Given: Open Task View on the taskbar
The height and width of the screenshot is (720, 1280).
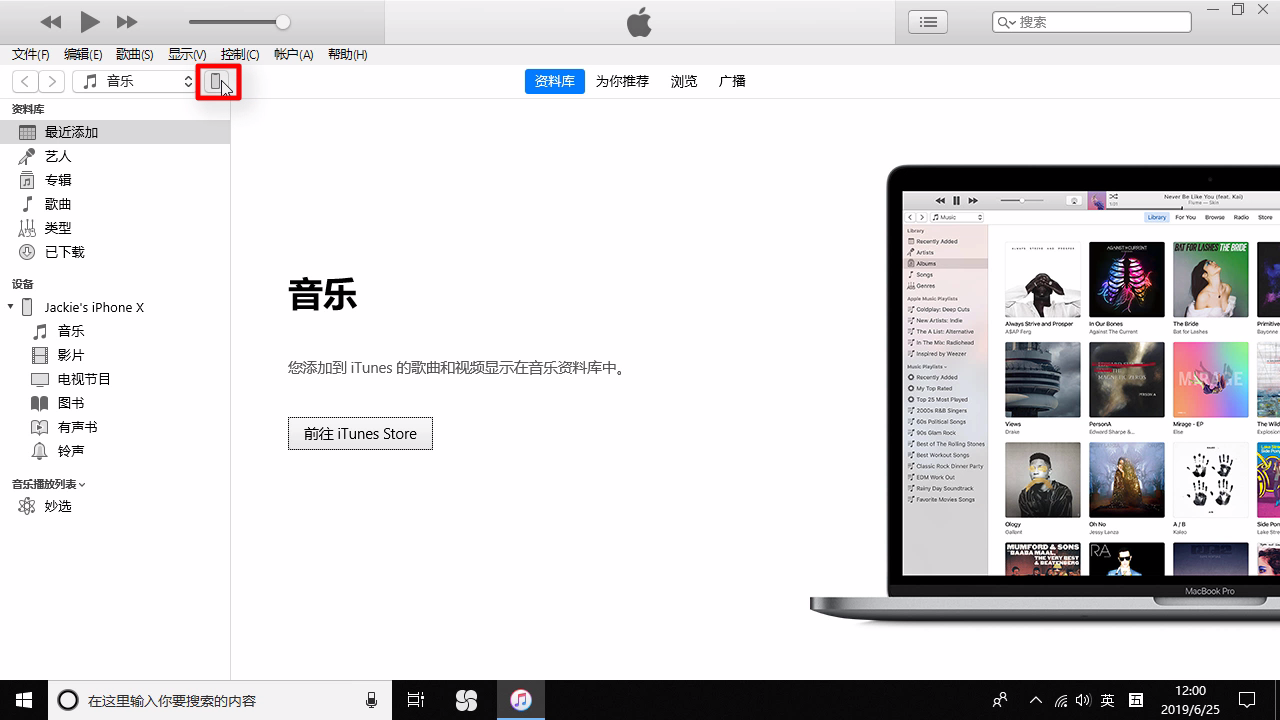Looking at the screenshot, I should point(416,700).
